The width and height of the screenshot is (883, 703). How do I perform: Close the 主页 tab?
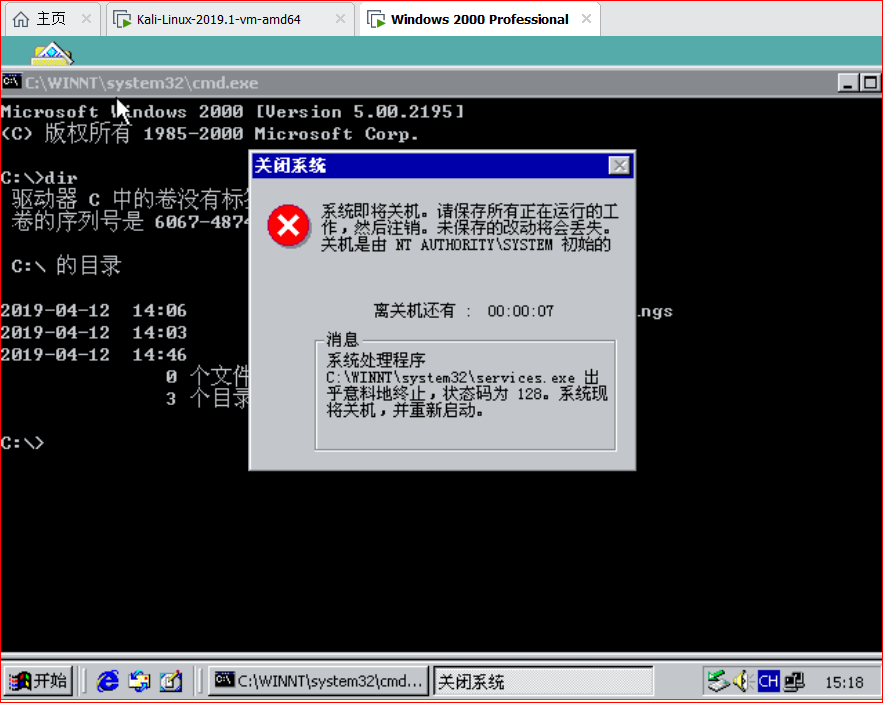pyautogui.click(x=86, y=19)
